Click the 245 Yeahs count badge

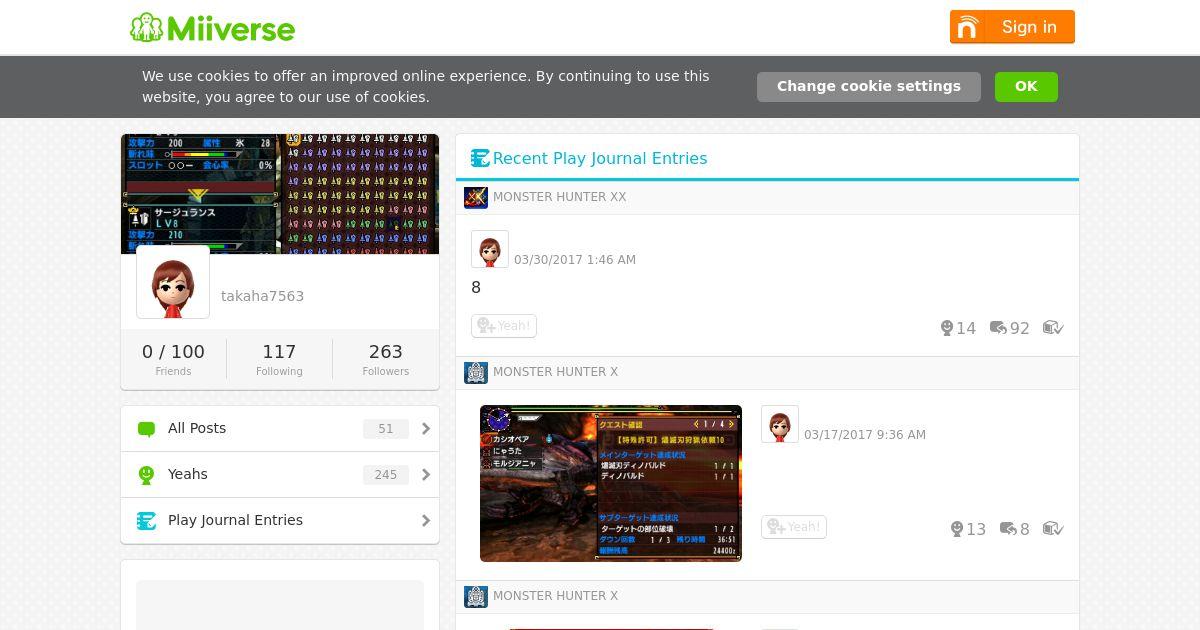click(x=386, y=475)
